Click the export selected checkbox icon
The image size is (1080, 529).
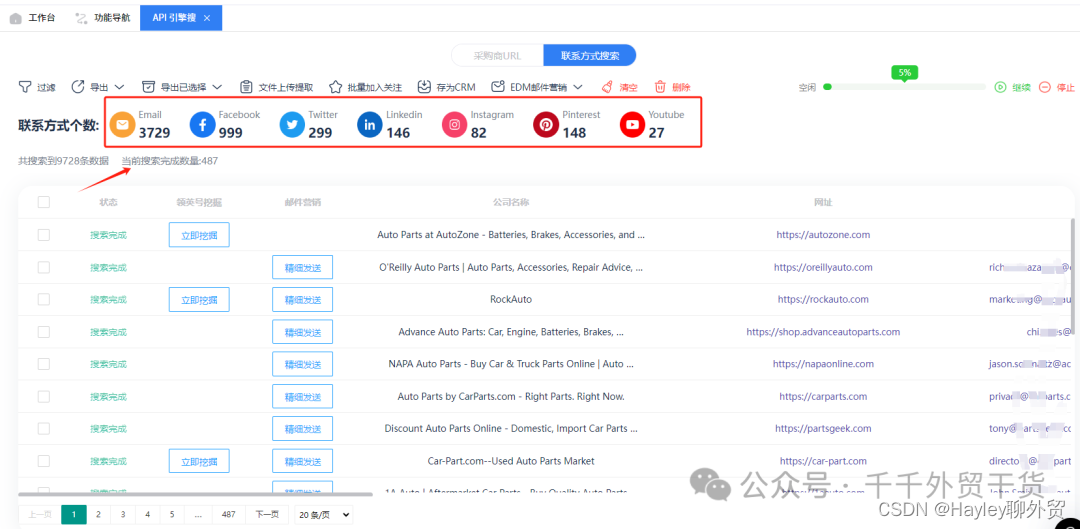click(148, 87)
